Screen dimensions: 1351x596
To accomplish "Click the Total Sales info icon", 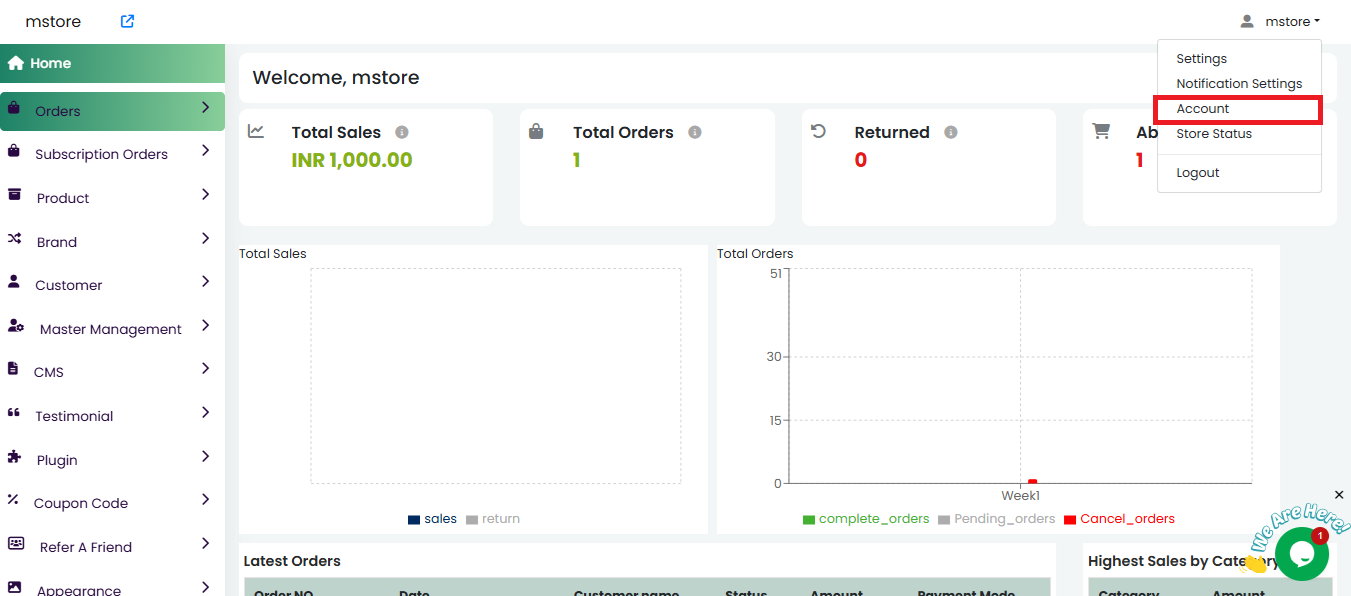I will pyautogui.click(x=402, y=132).
